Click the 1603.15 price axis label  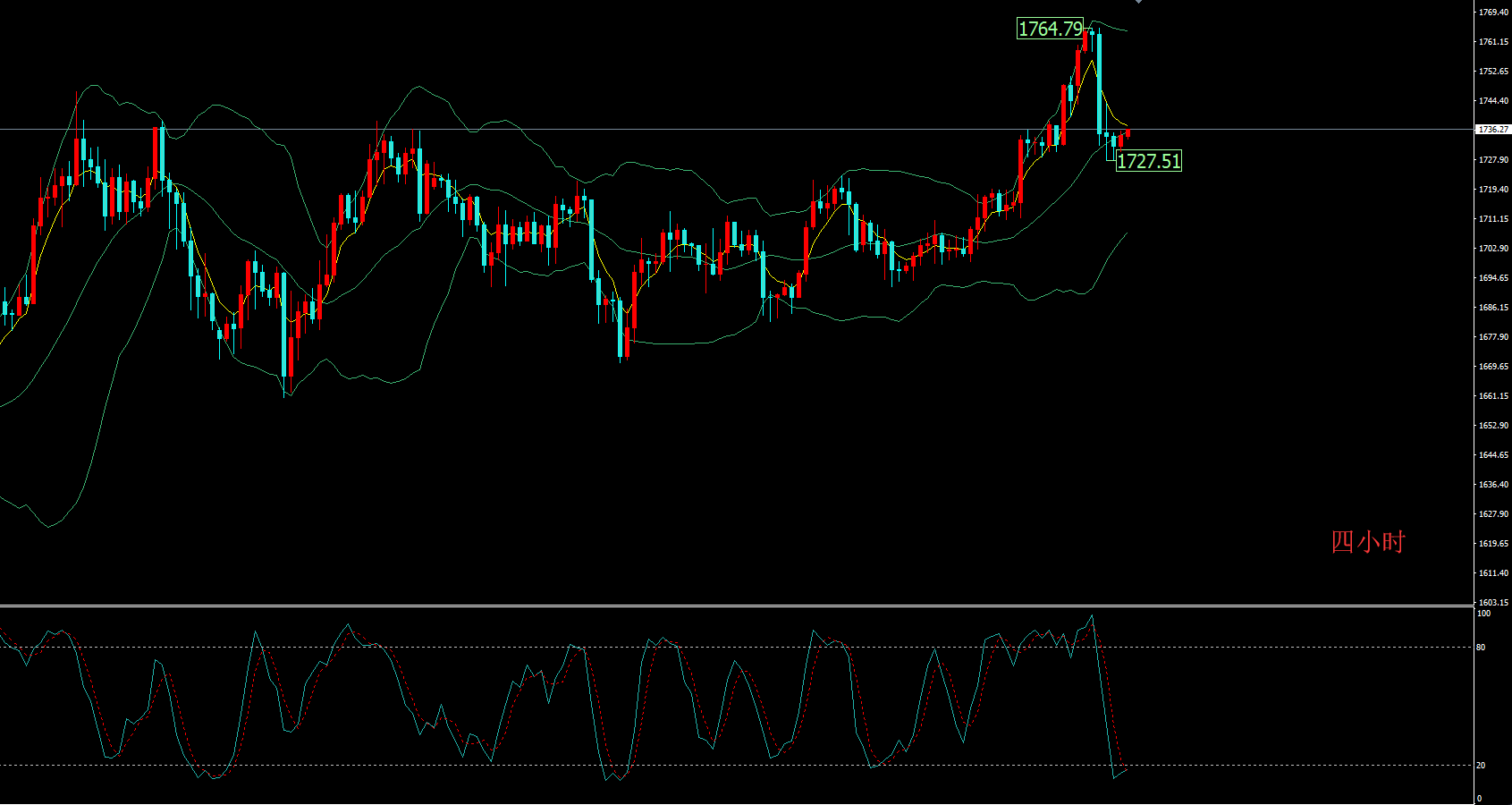(x=1493, y=603)
